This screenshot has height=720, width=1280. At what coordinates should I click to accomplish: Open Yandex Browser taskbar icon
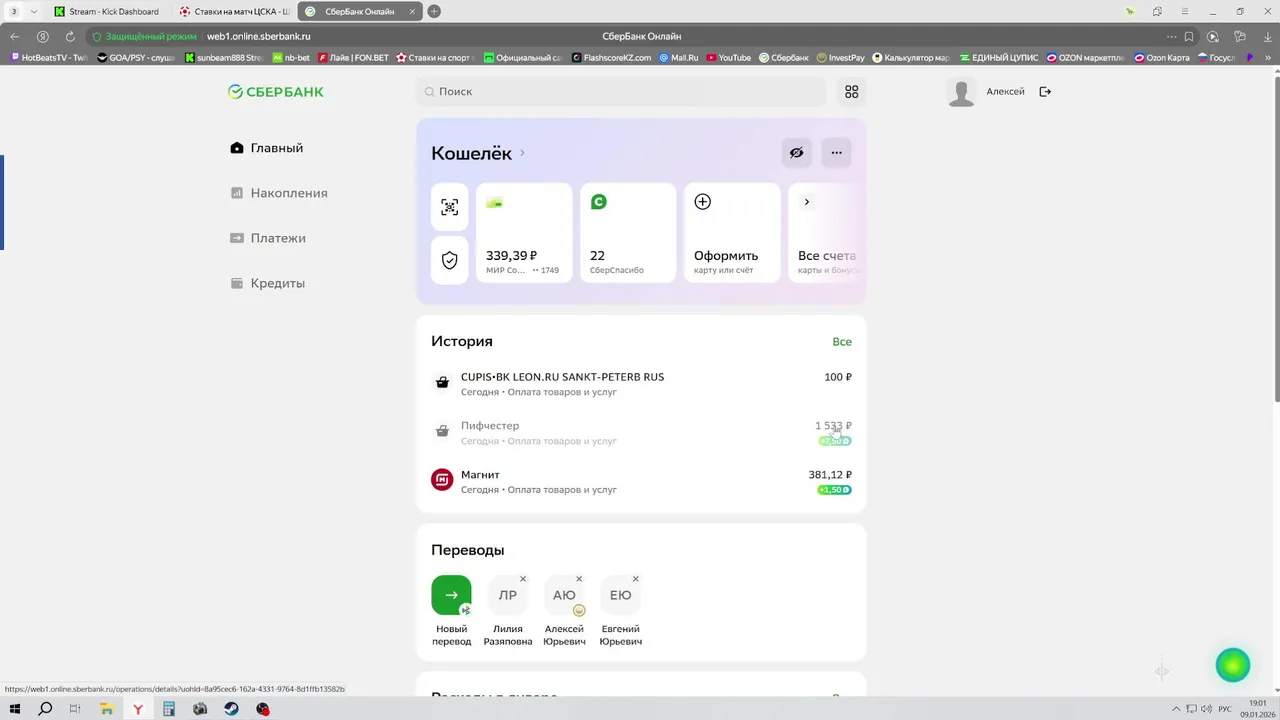click(x=138, y=709)
